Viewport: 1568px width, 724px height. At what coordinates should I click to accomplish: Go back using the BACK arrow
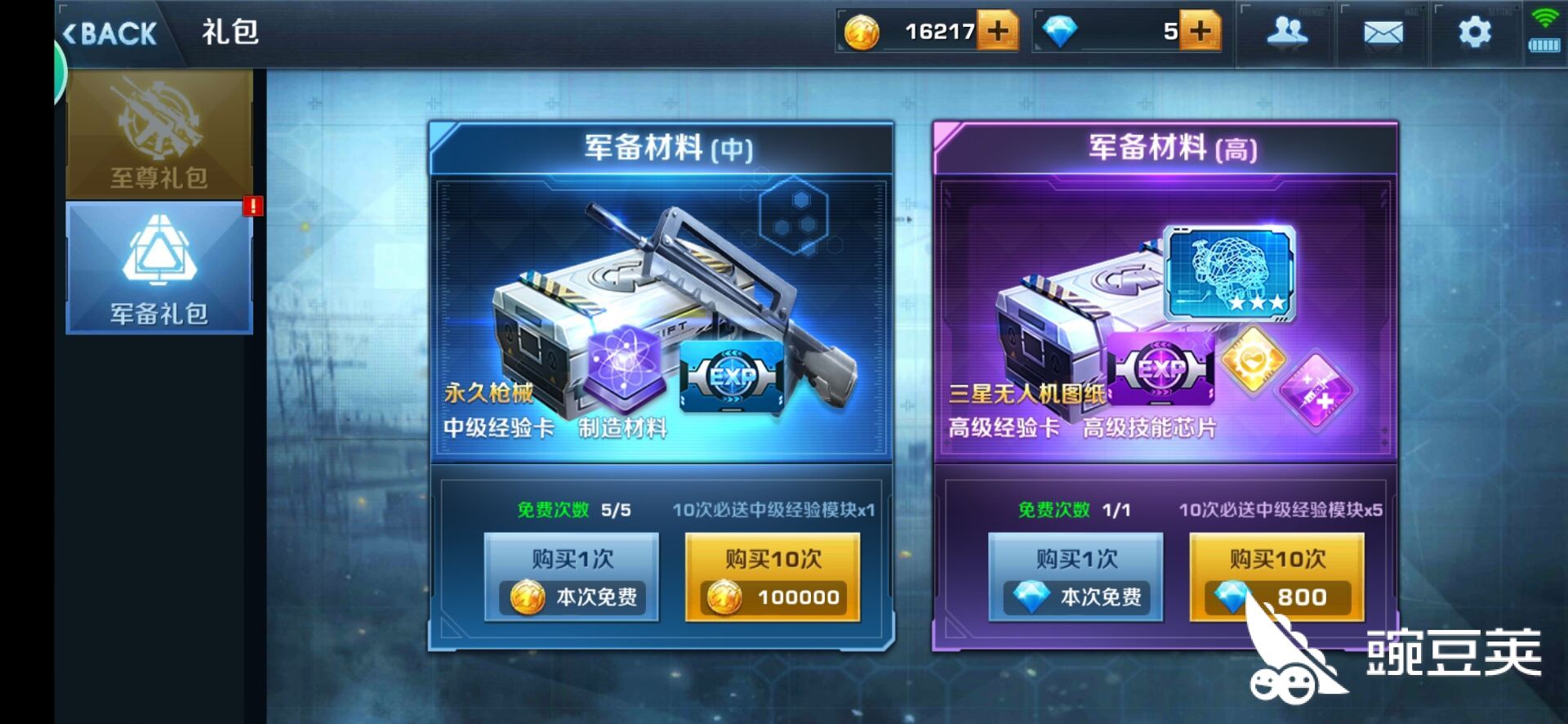[x=110, y=34]
